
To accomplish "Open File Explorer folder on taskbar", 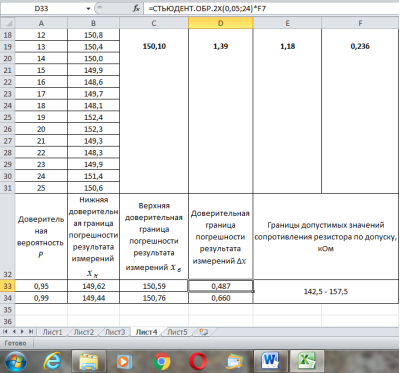I will pyautogui.click(x=88, y=362).
